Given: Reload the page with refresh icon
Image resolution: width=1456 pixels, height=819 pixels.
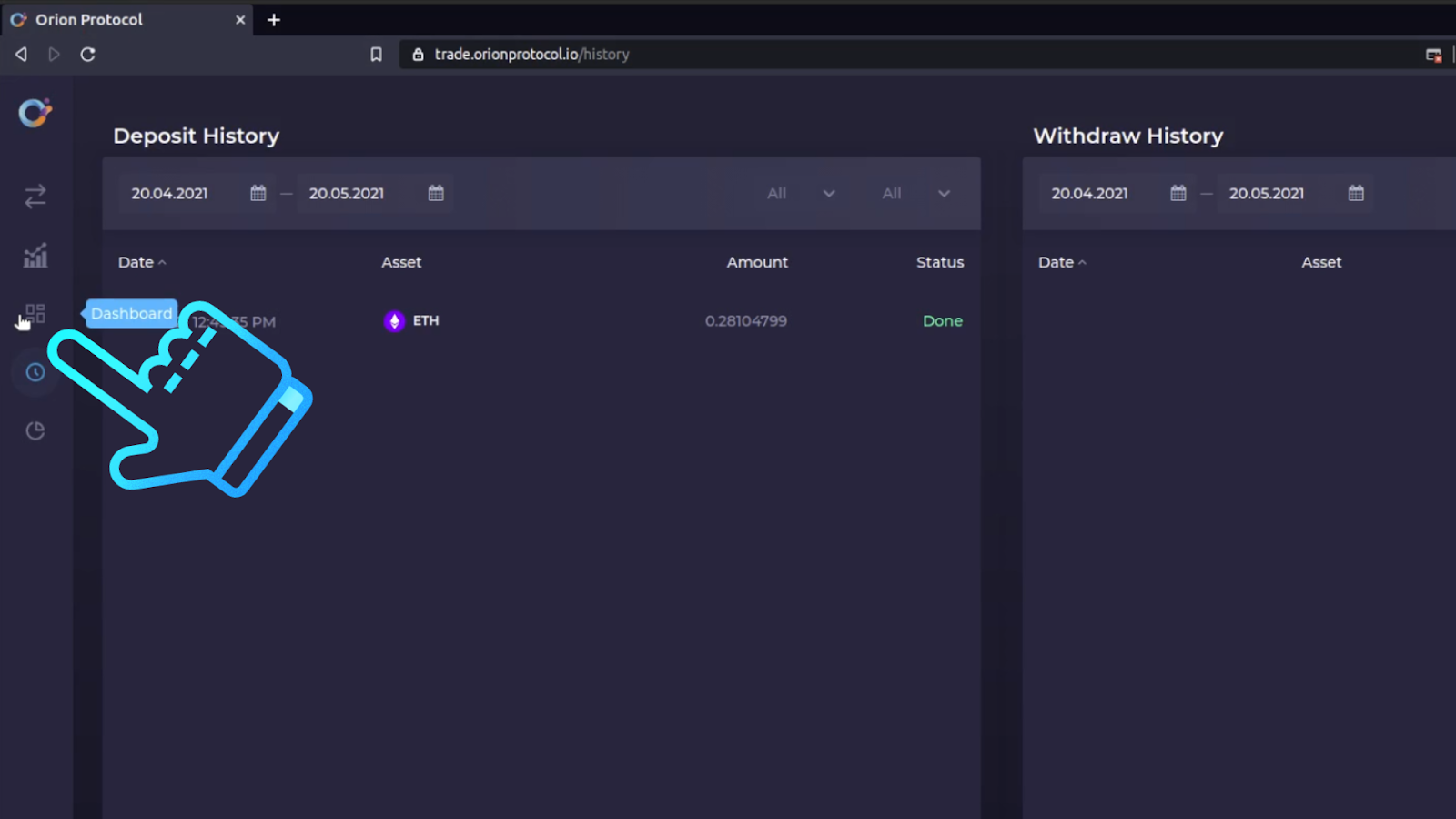Looking at the screenshot, I should coord(87,55).
